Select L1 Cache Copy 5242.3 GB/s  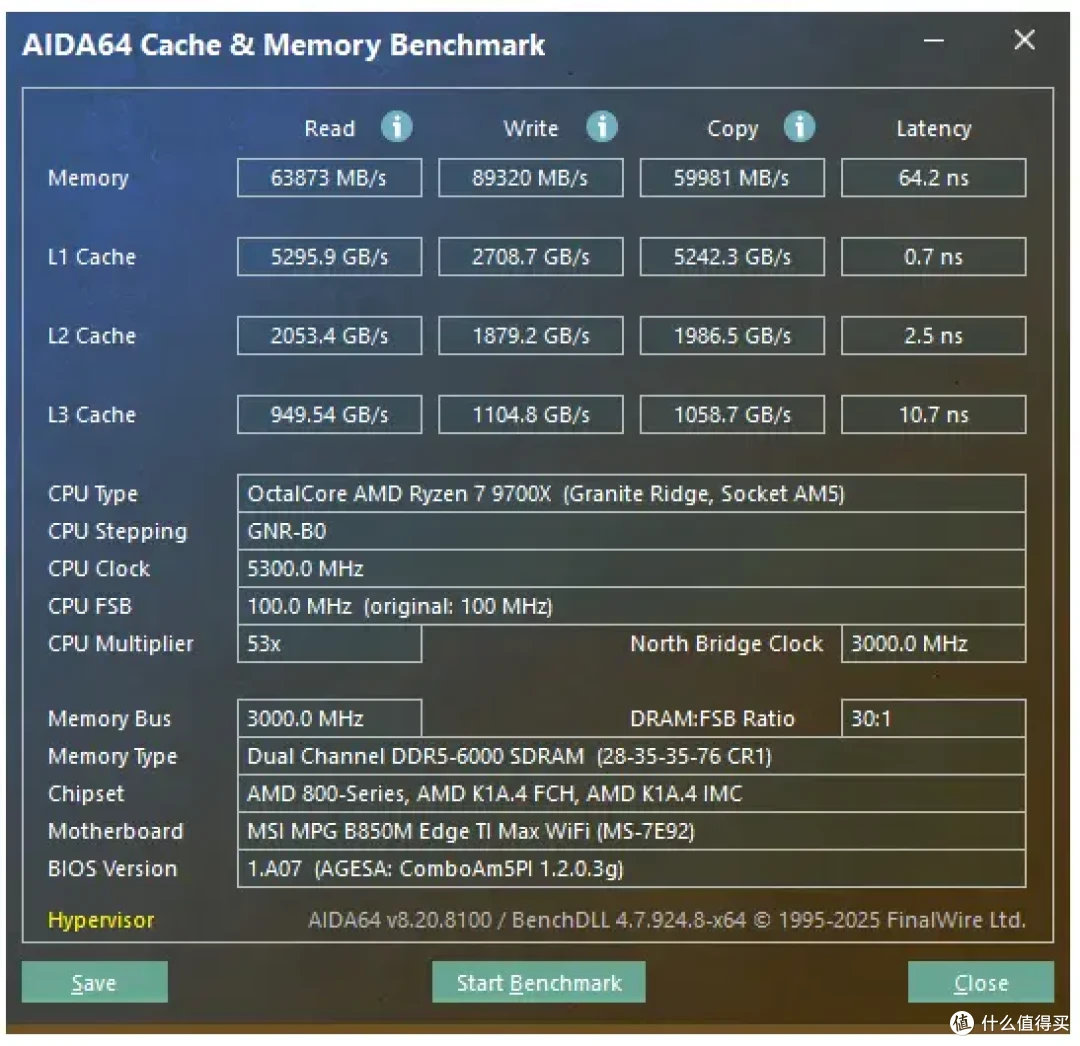pyautogui.click(x=731, y=257)
